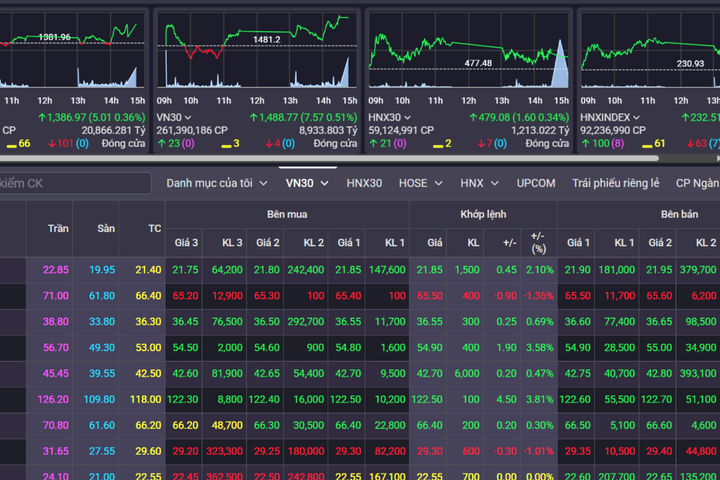Switch to the HNX30 tab

point(364,183)
